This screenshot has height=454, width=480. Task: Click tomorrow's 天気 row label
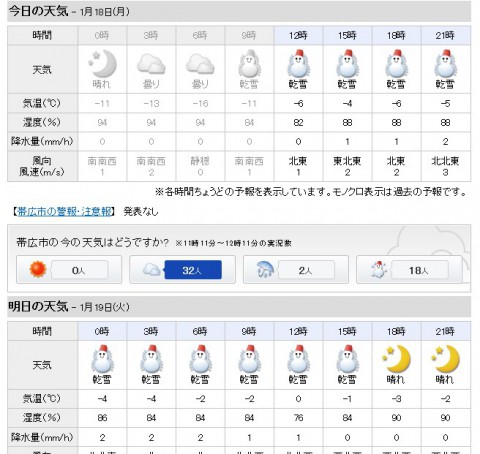pos(42,365)
